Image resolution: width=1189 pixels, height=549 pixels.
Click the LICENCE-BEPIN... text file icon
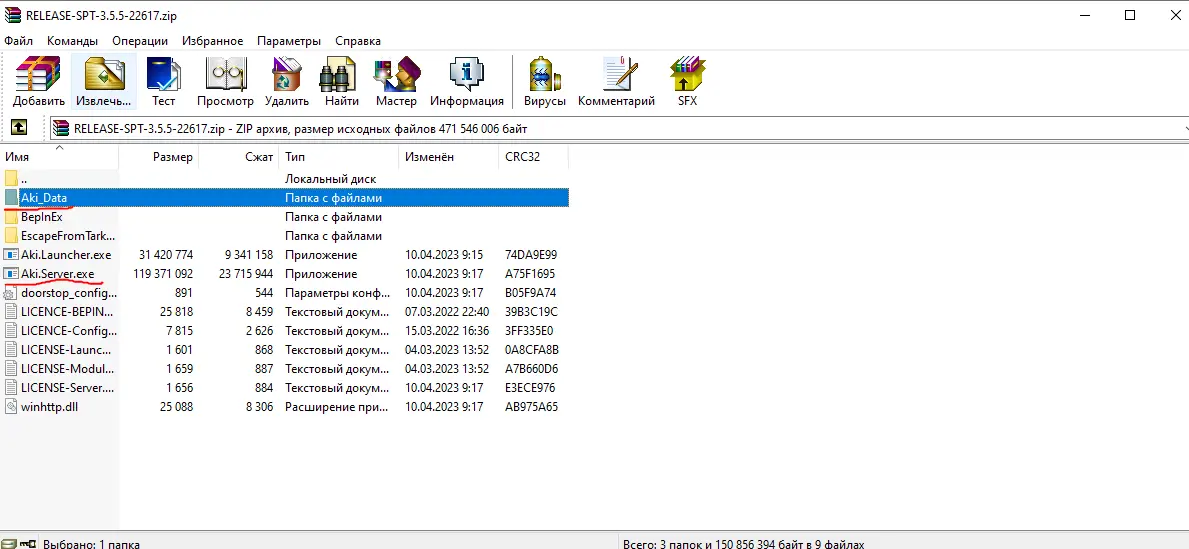tap(11, 312)
